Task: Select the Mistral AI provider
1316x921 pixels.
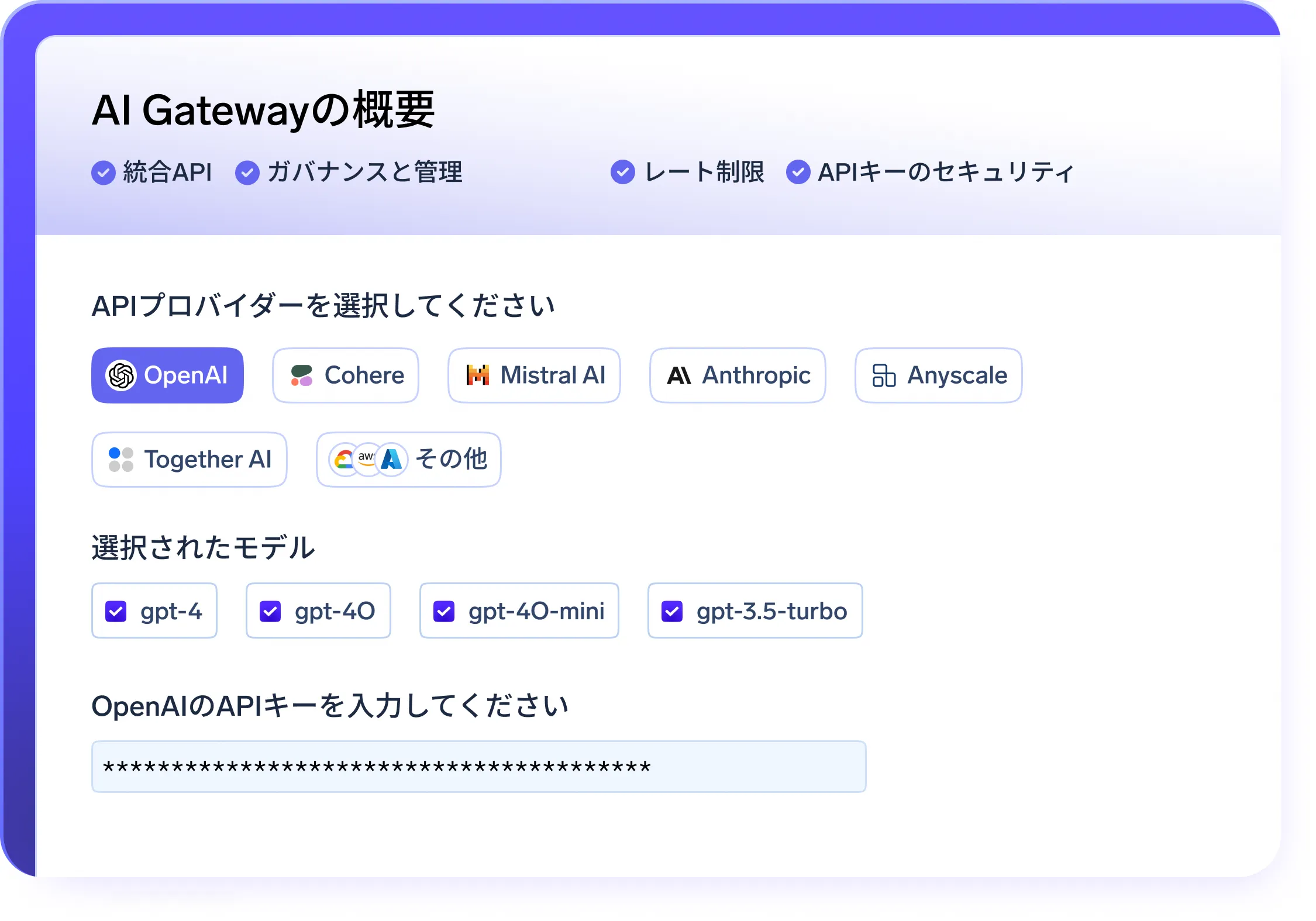Action: pyautogui.click(x=534, y=375)
